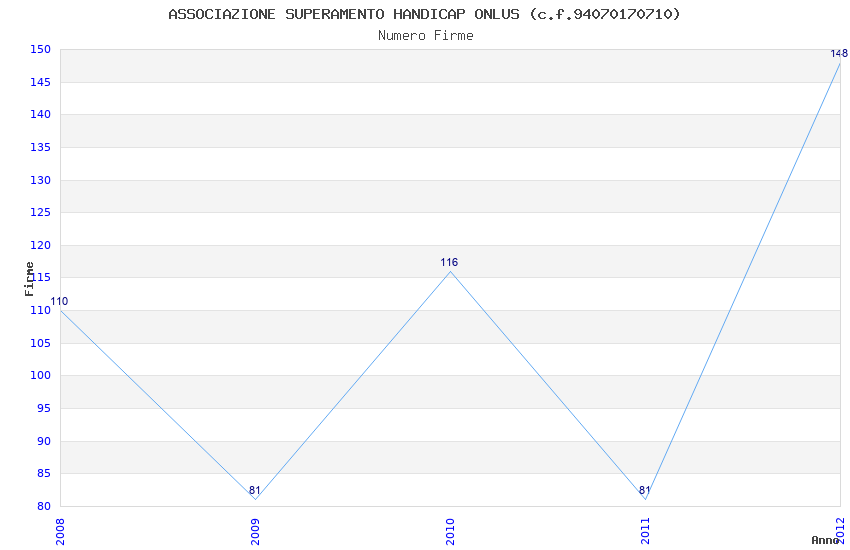Select the 81 data label at 2009
Screen dimensions: 850x550
255,490
